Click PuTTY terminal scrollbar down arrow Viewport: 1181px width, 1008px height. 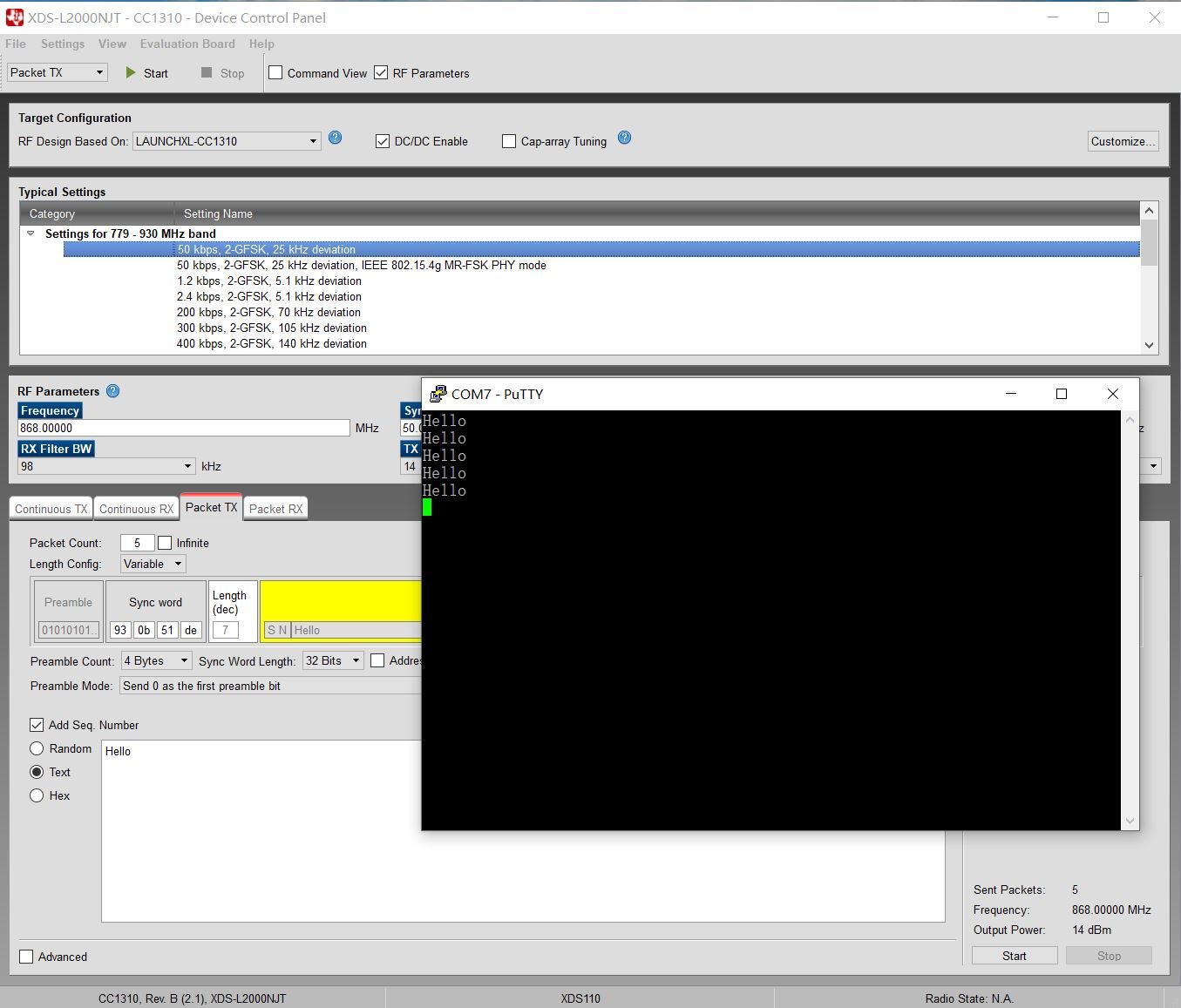pyautogui.click(x=1130, y=821)
